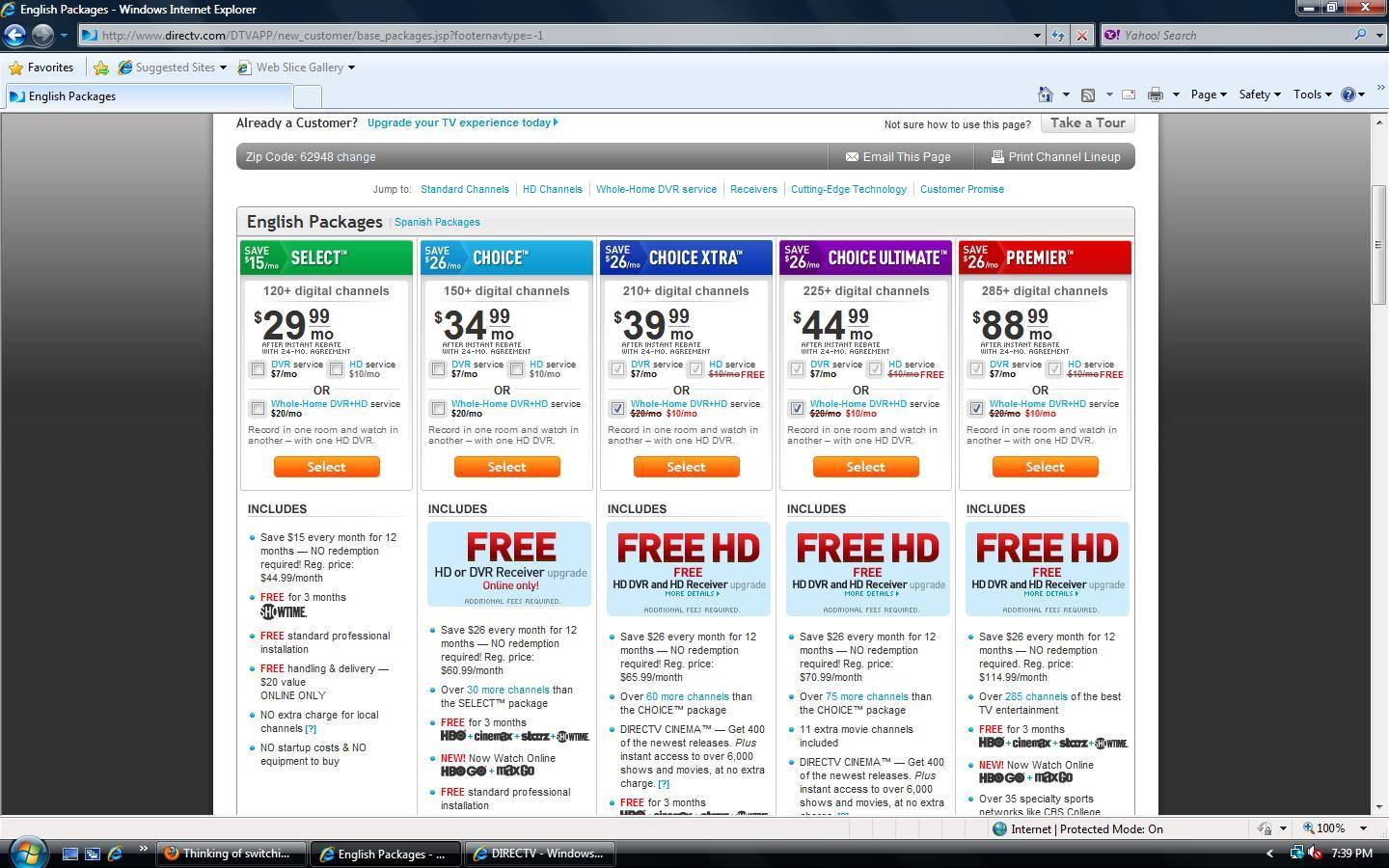Viewport: 1389px width, 868px height.
Task: Go back using the browser Back arrow
Action: click(14, 35)
